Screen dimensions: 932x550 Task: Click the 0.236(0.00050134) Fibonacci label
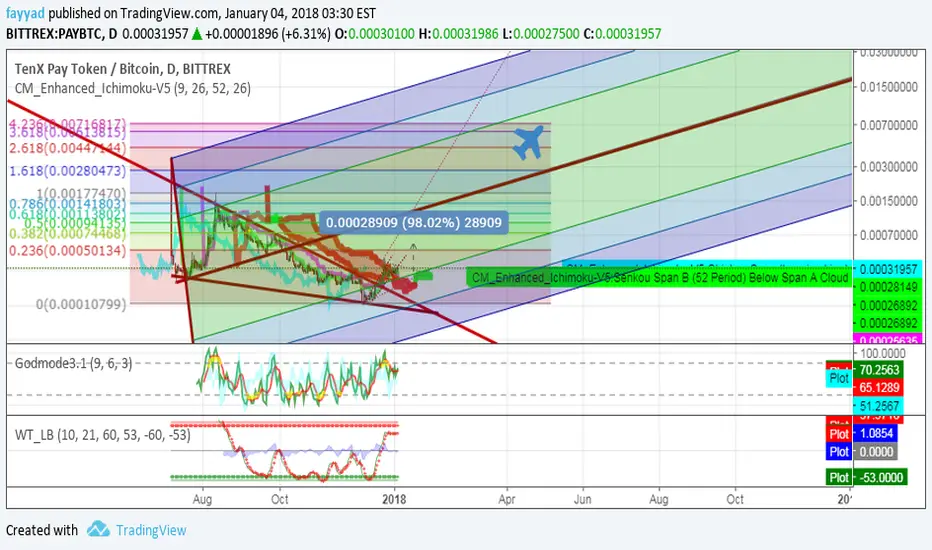point(67,251)
